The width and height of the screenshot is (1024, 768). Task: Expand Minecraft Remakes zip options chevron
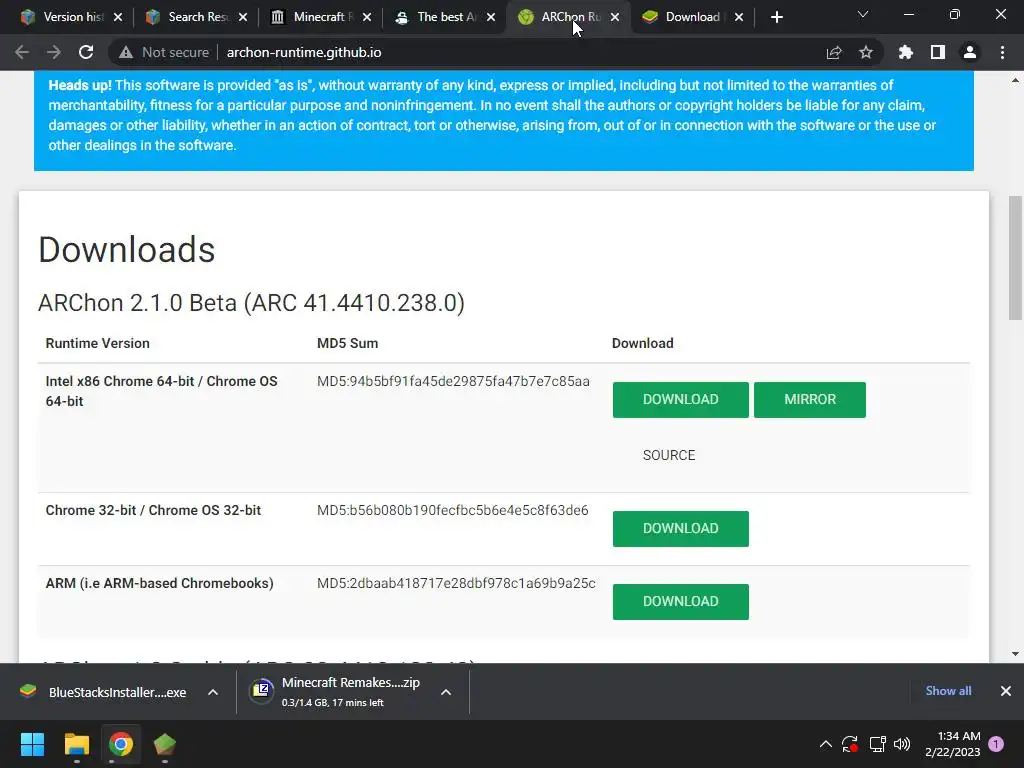pyautogui.click(x=446, y=692)
